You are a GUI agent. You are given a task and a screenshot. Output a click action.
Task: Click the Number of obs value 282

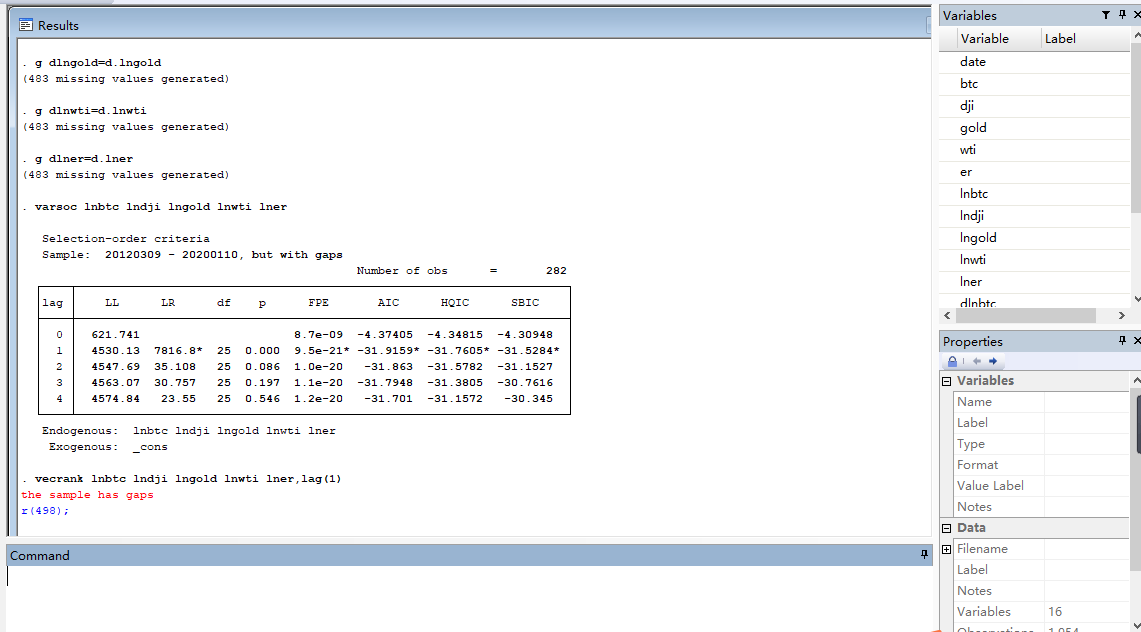click(x=556, y=271)
